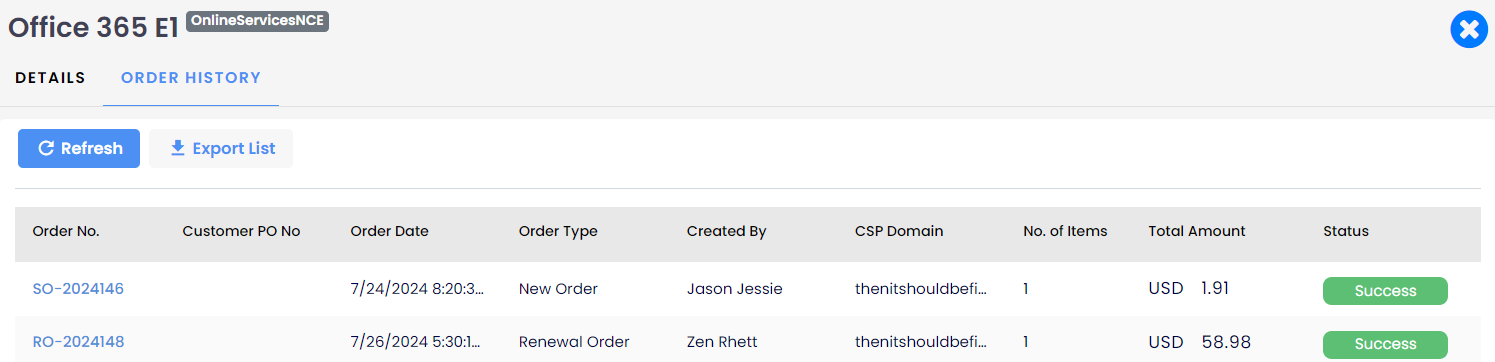Close the Office 365 E1 panel
The height and width of the screenshot is (362, 1495).
click(1469, 31)
